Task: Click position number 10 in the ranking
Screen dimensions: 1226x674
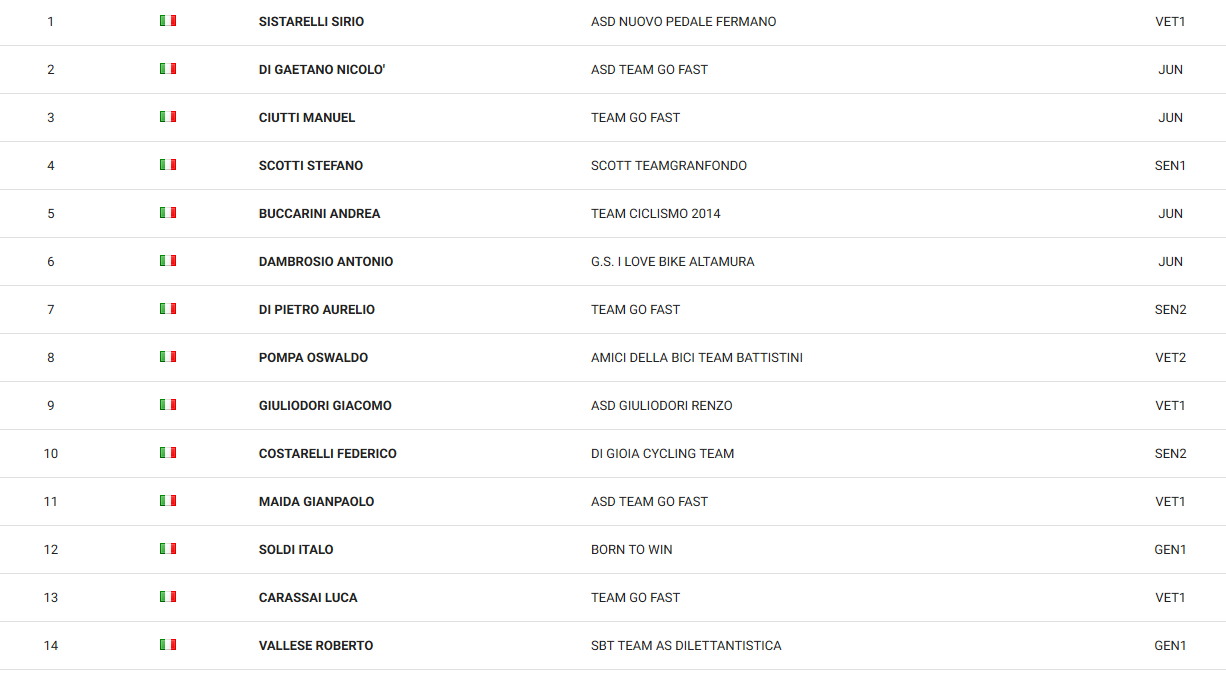Action: [x=51, y=454]
